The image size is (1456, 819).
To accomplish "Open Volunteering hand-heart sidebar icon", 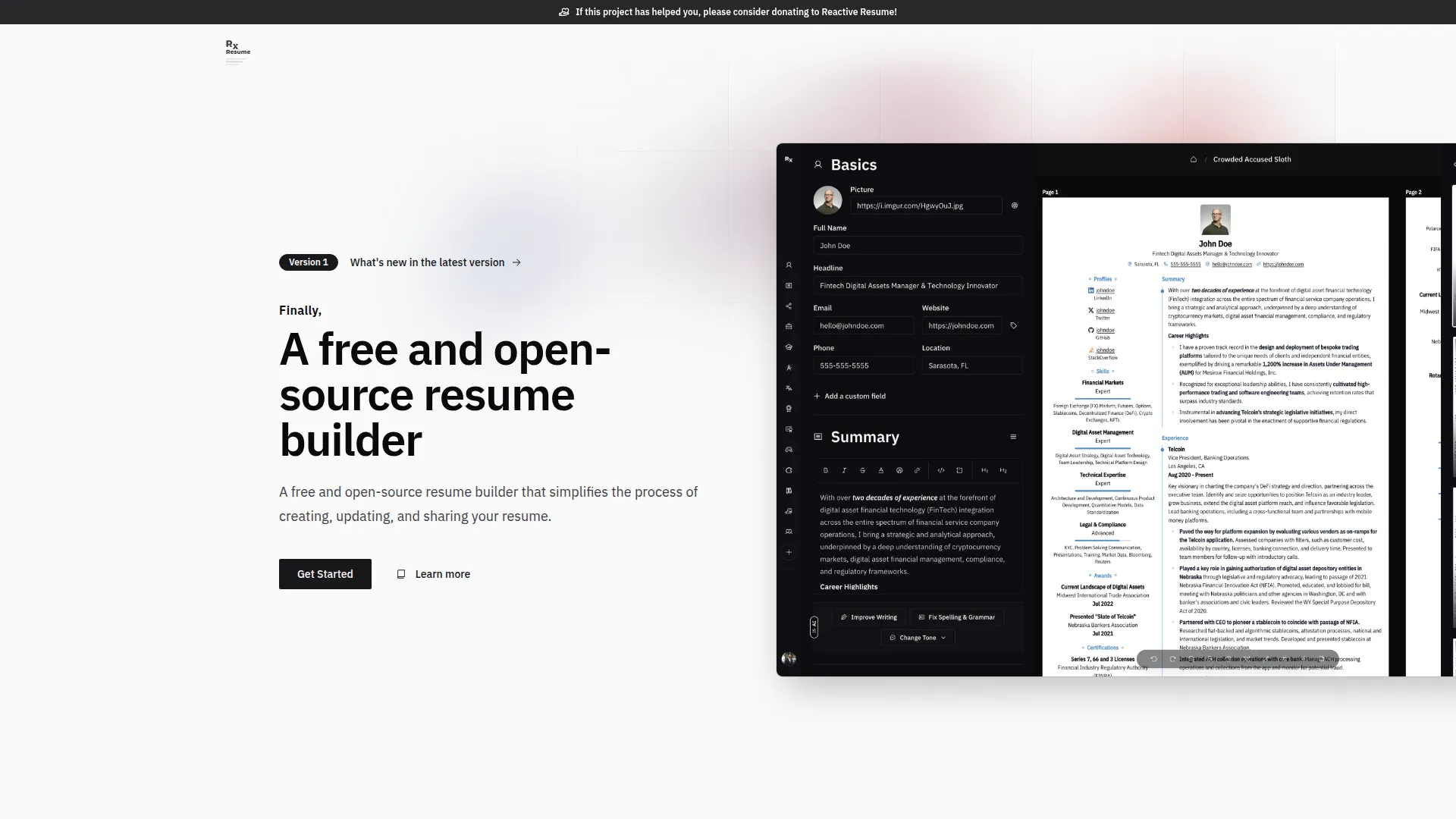I will click(789, 511).
